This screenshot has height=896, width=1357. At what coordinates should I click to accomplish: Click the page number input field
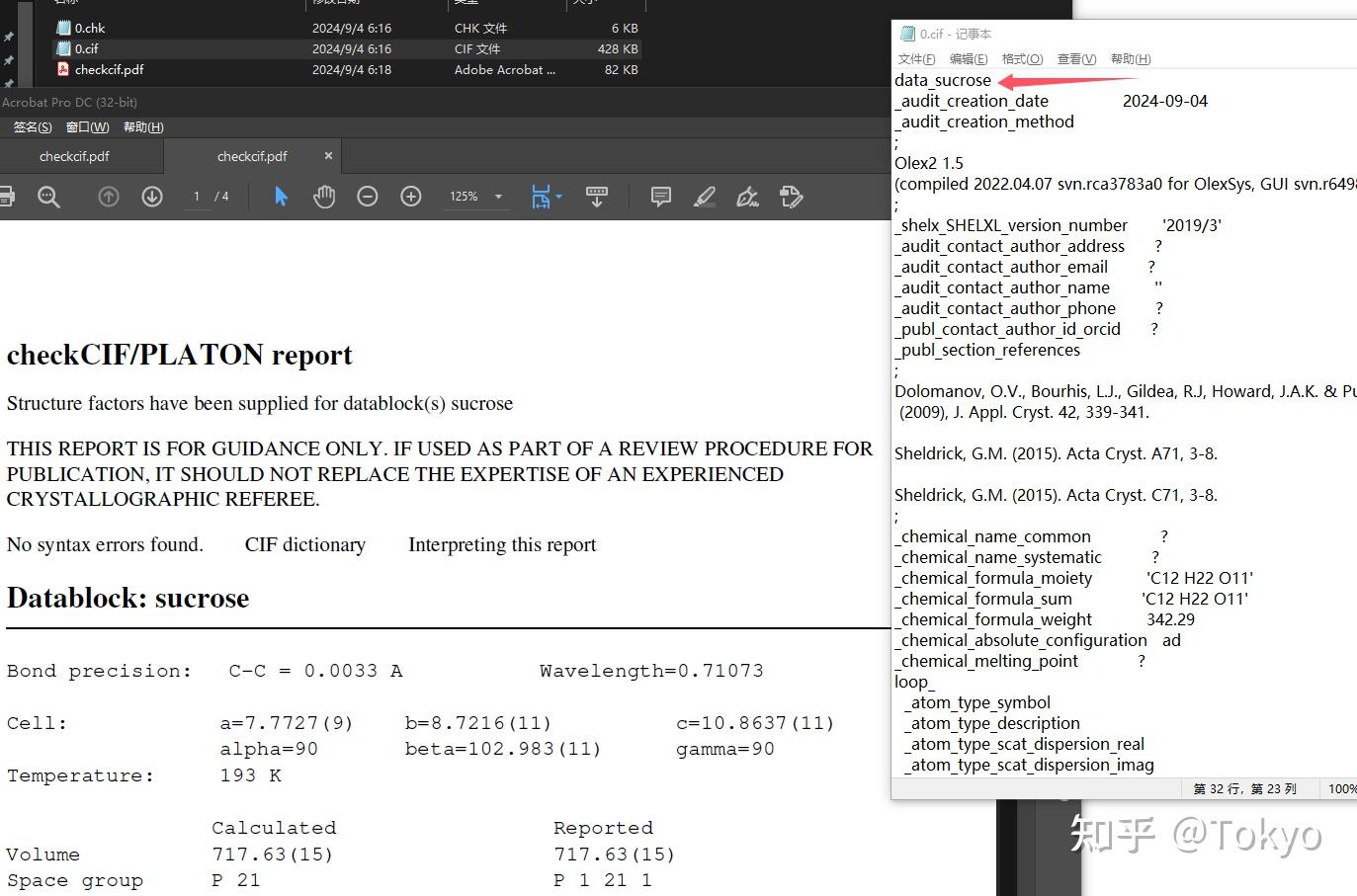(x=196, y=197)
